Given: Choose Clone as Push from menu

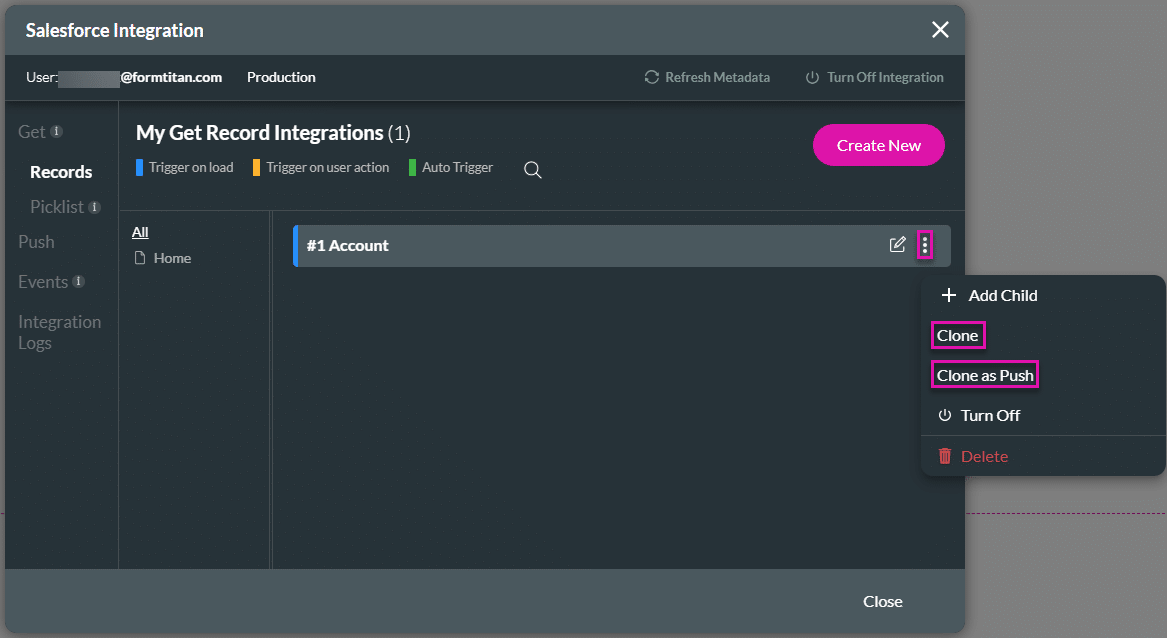Looking at the screenshot, I should point(985,375).
